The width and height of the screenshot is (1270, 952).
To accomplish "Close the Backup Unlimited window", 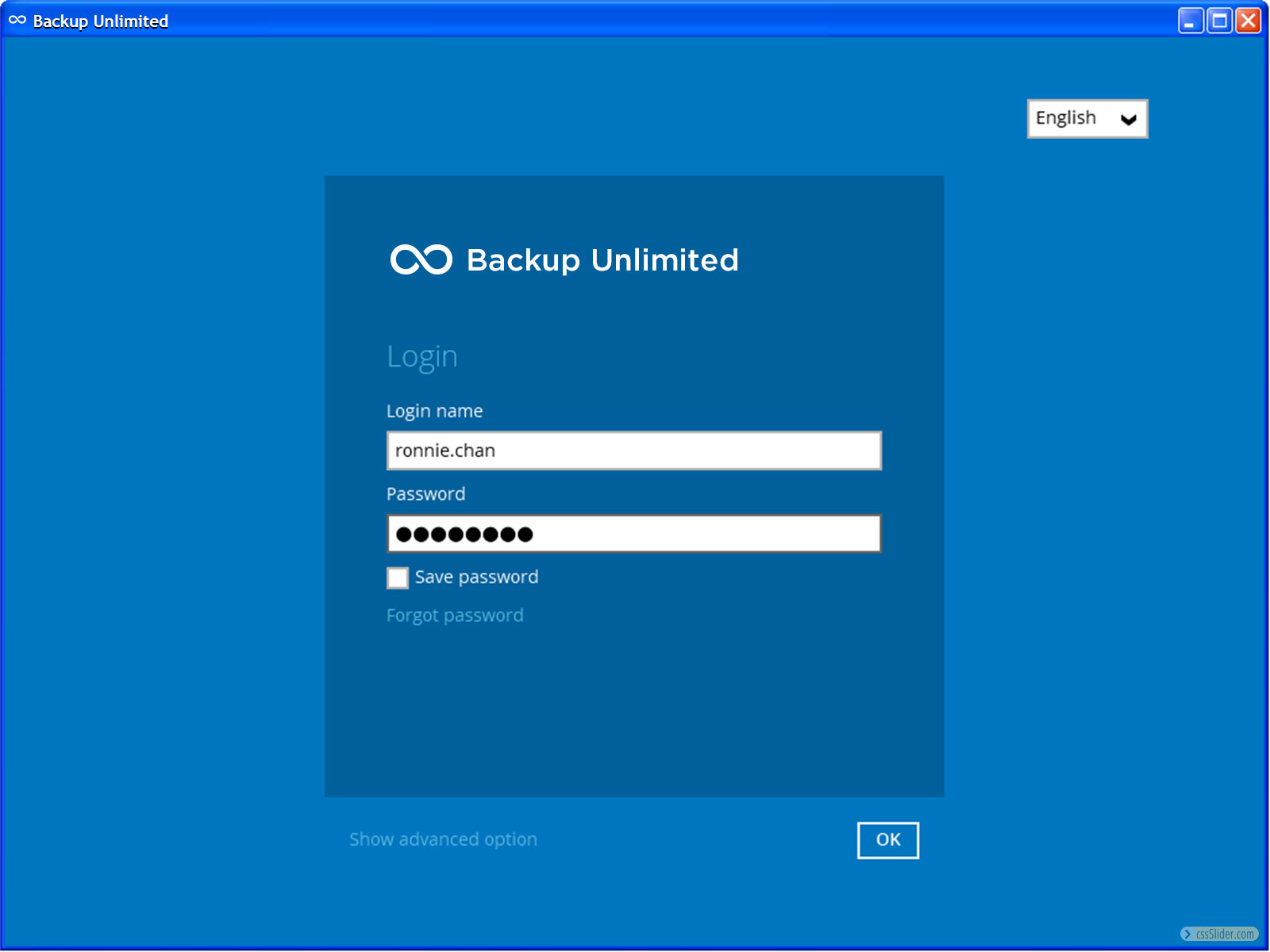I will tap(1249, 21).
